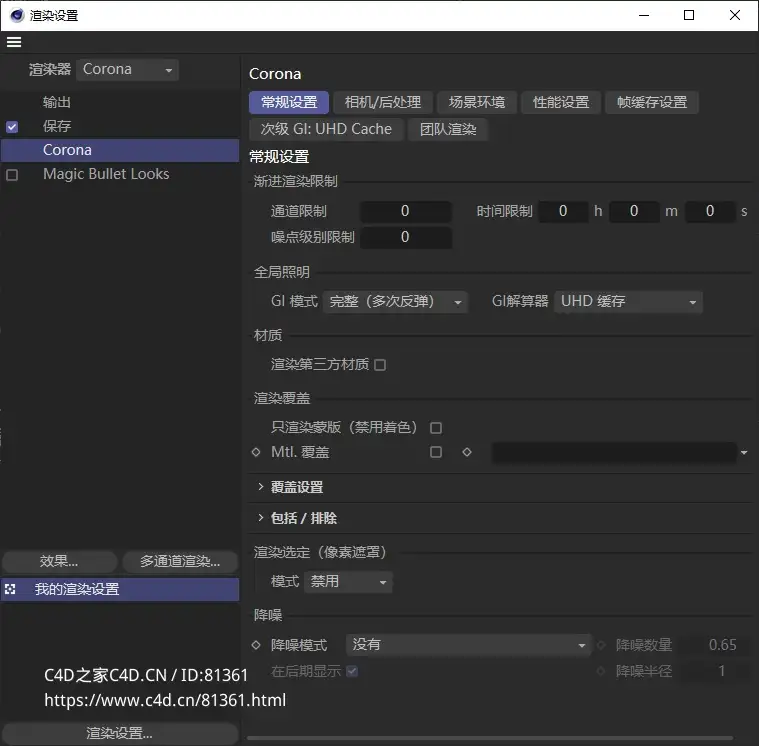Click the 降噪半径 value field
Screen dimensions: 759x746
pyautogui.click(x=716, y=671)
